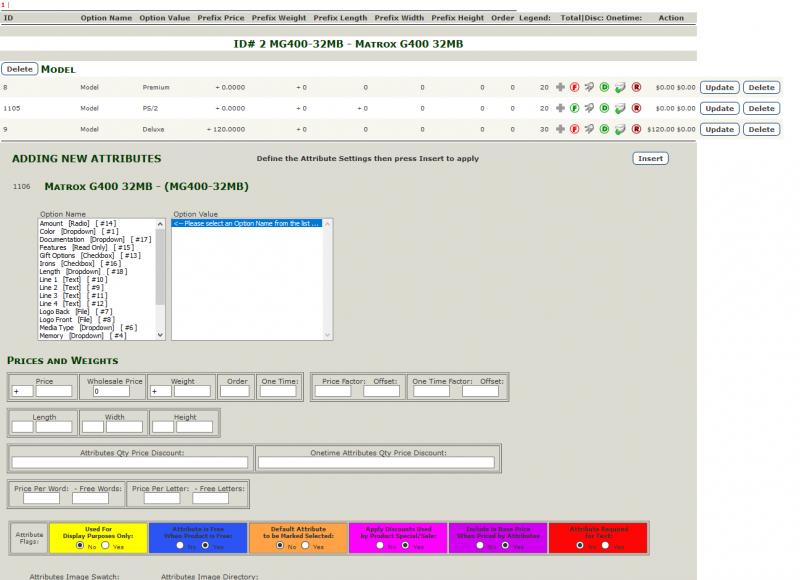Update the Deluxe attribute row
The image size is (800, 580).
(x=719, y=129)
